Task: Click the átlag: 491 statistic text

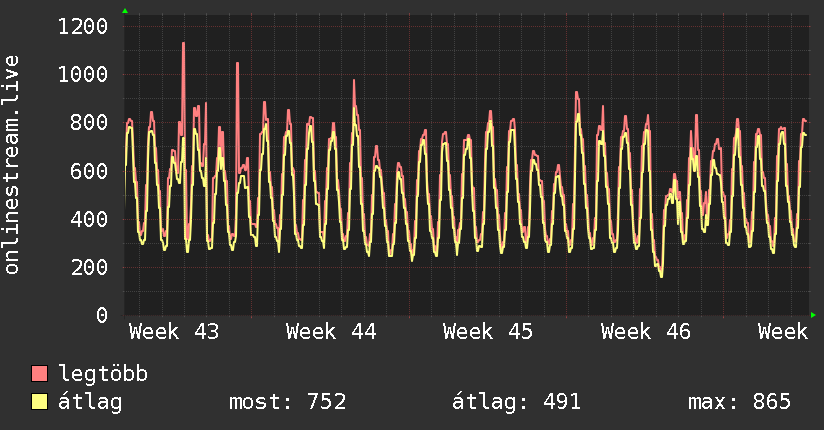Action: [x=516, y=402]
